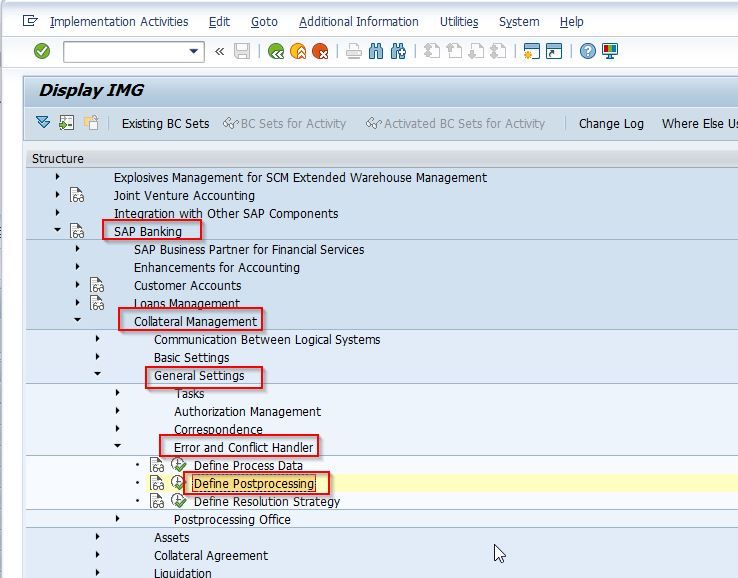Open documentation icon for SAP Banking
This screenshot has width=738, height=578.
click(77, 231)
